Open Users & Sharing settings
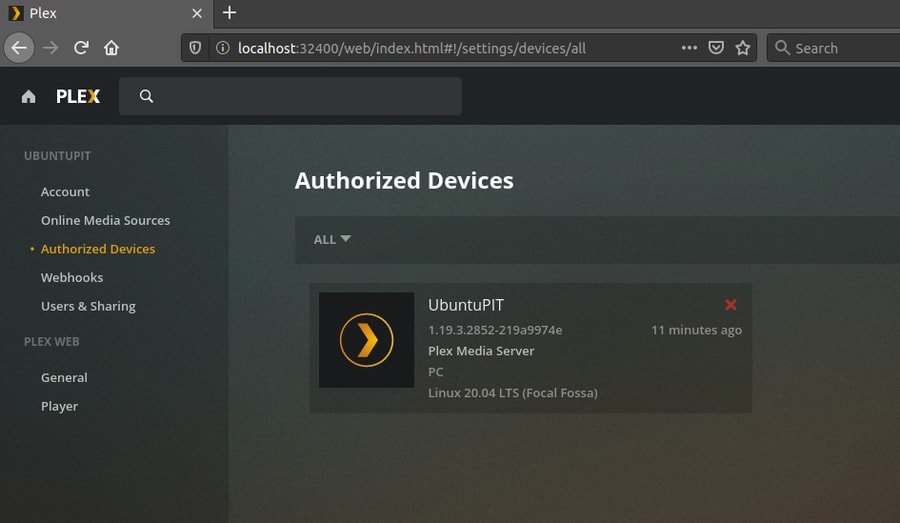Screen dimensions: 900x523 (x=88, y=307)
